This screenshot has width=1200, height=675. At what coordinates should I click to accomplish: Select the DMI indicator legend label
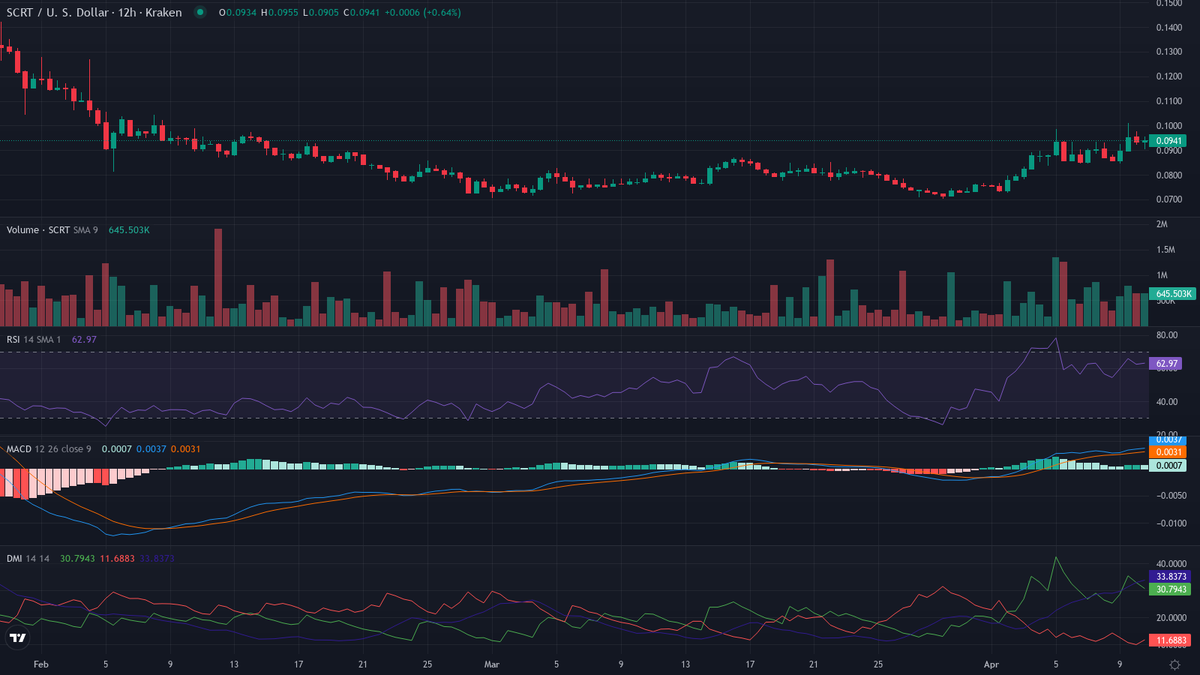[15, 558]
